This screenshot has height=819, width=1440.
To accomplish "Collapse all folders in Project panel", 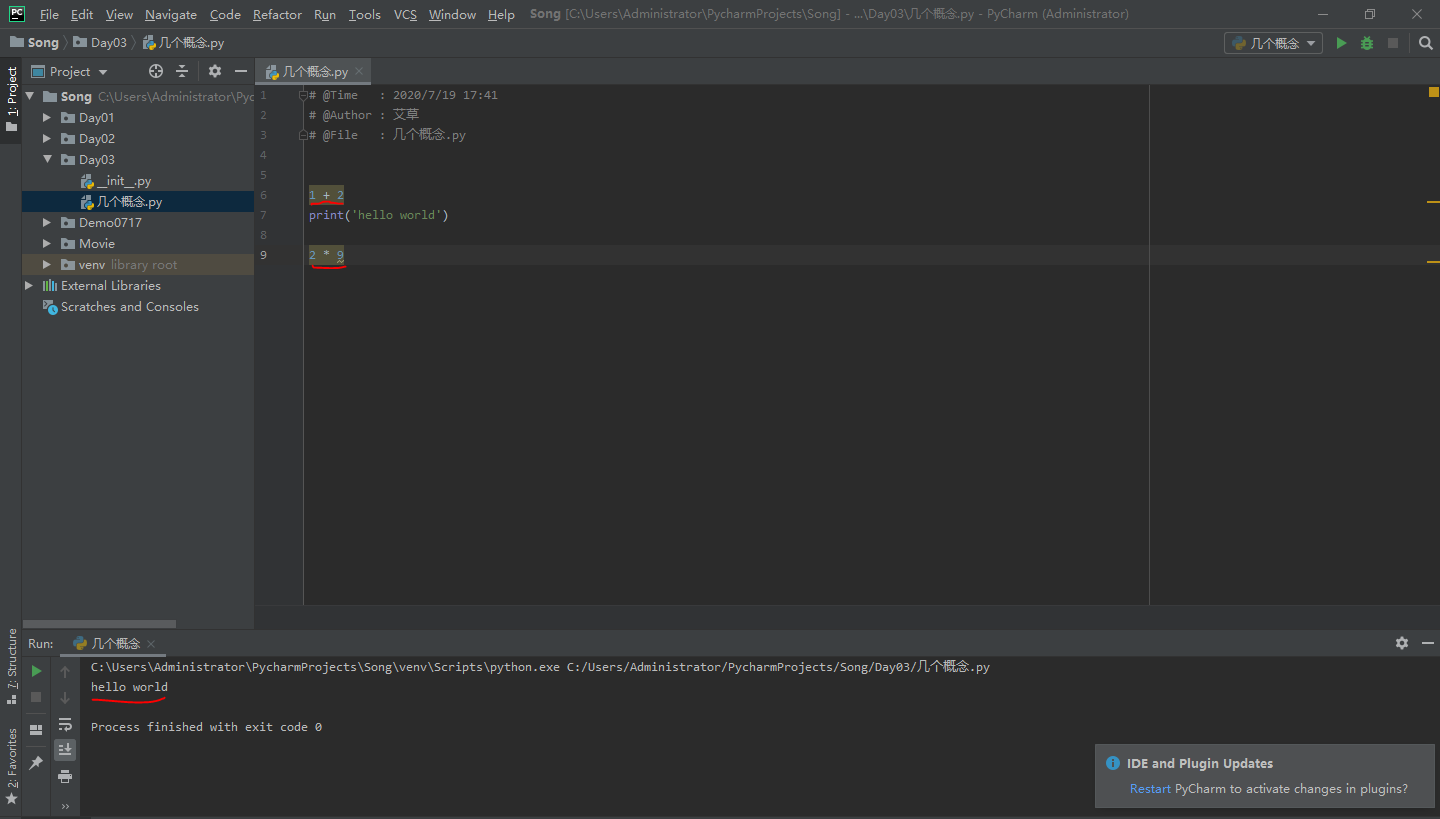I will 182,71.
